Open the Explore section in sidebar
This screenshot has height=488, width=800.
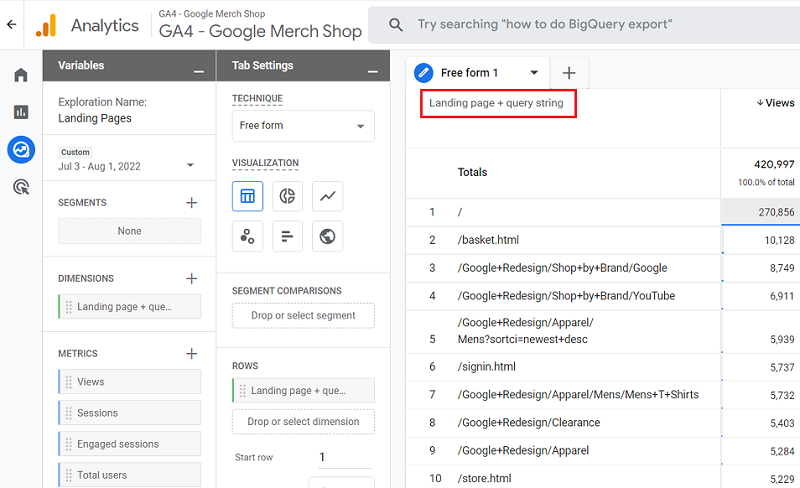(21, 150)
